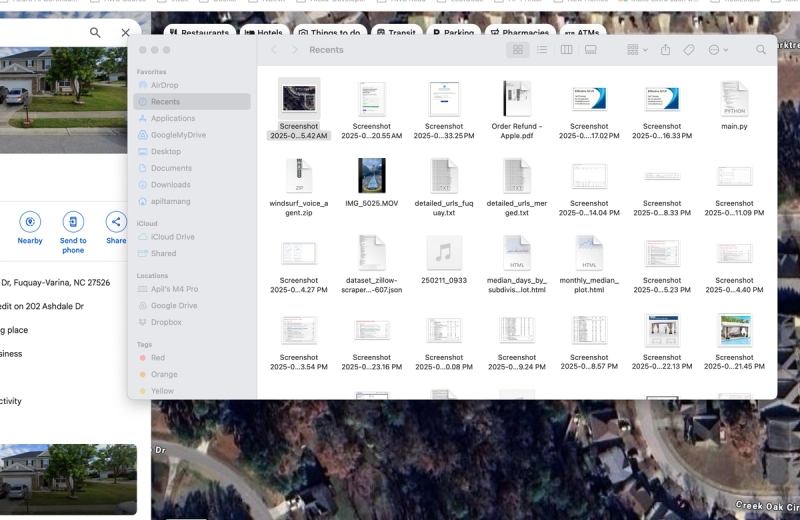Select Screenshot 3.54 PM file
The height and width of the screenshot is (520, 800).
coord(299,341)
